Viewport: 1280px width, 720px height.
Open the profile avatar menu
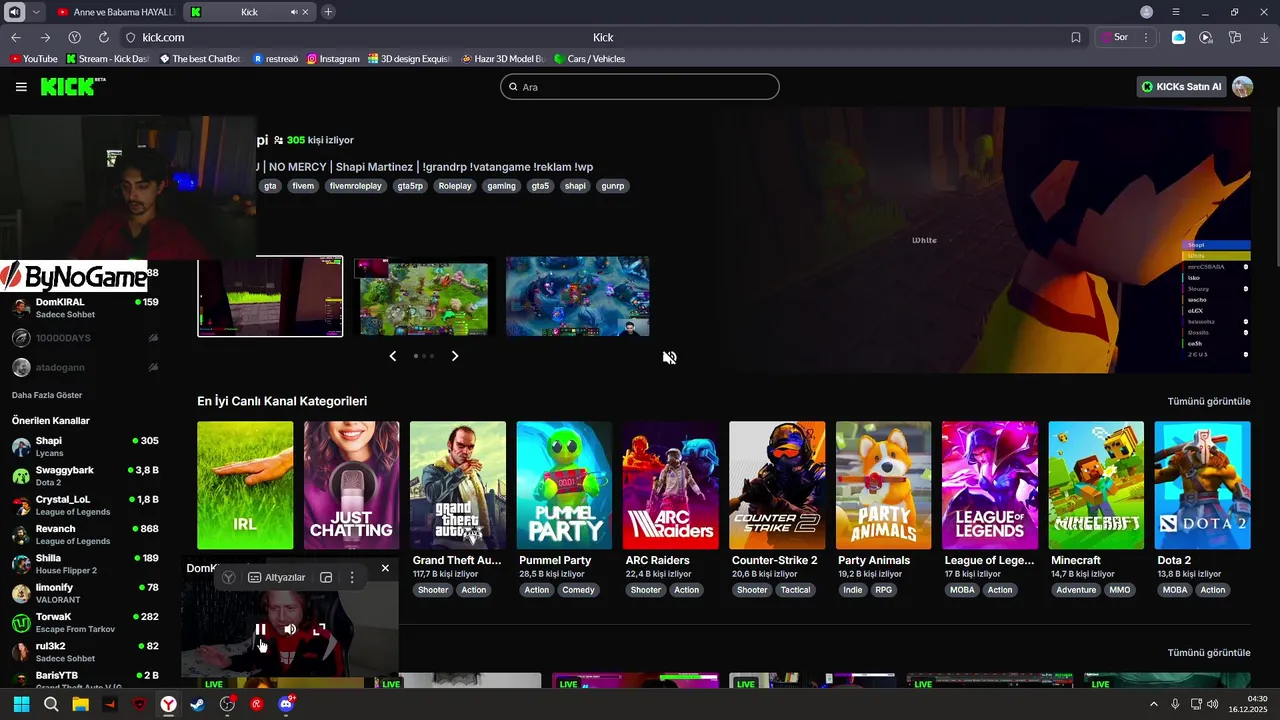pyautogui.click(x=1242, y=87)
